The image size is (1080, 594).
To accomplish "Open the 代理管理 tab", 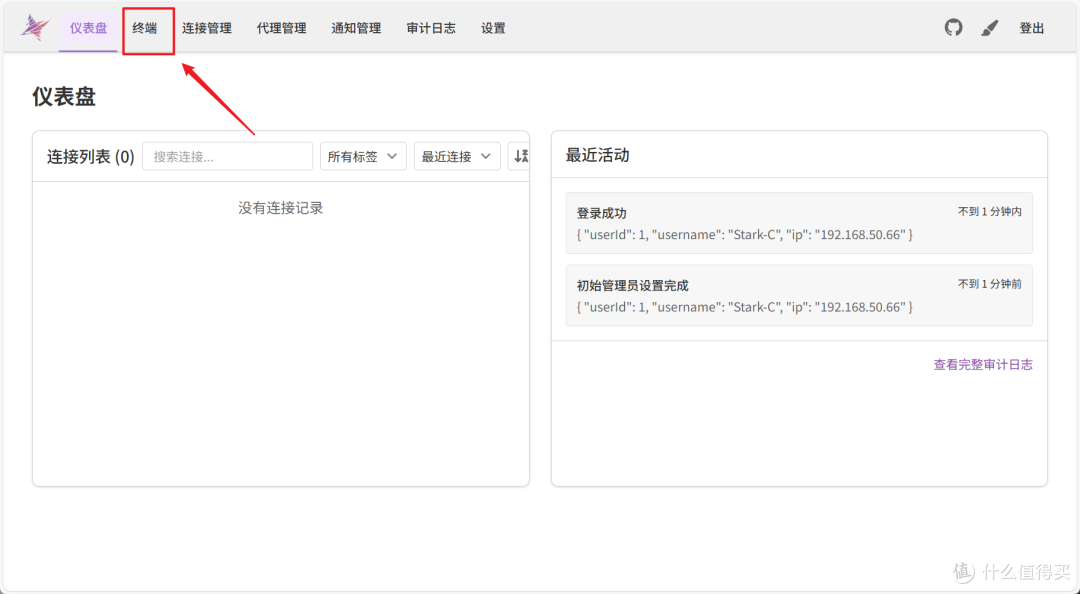I will click(281, 28).
